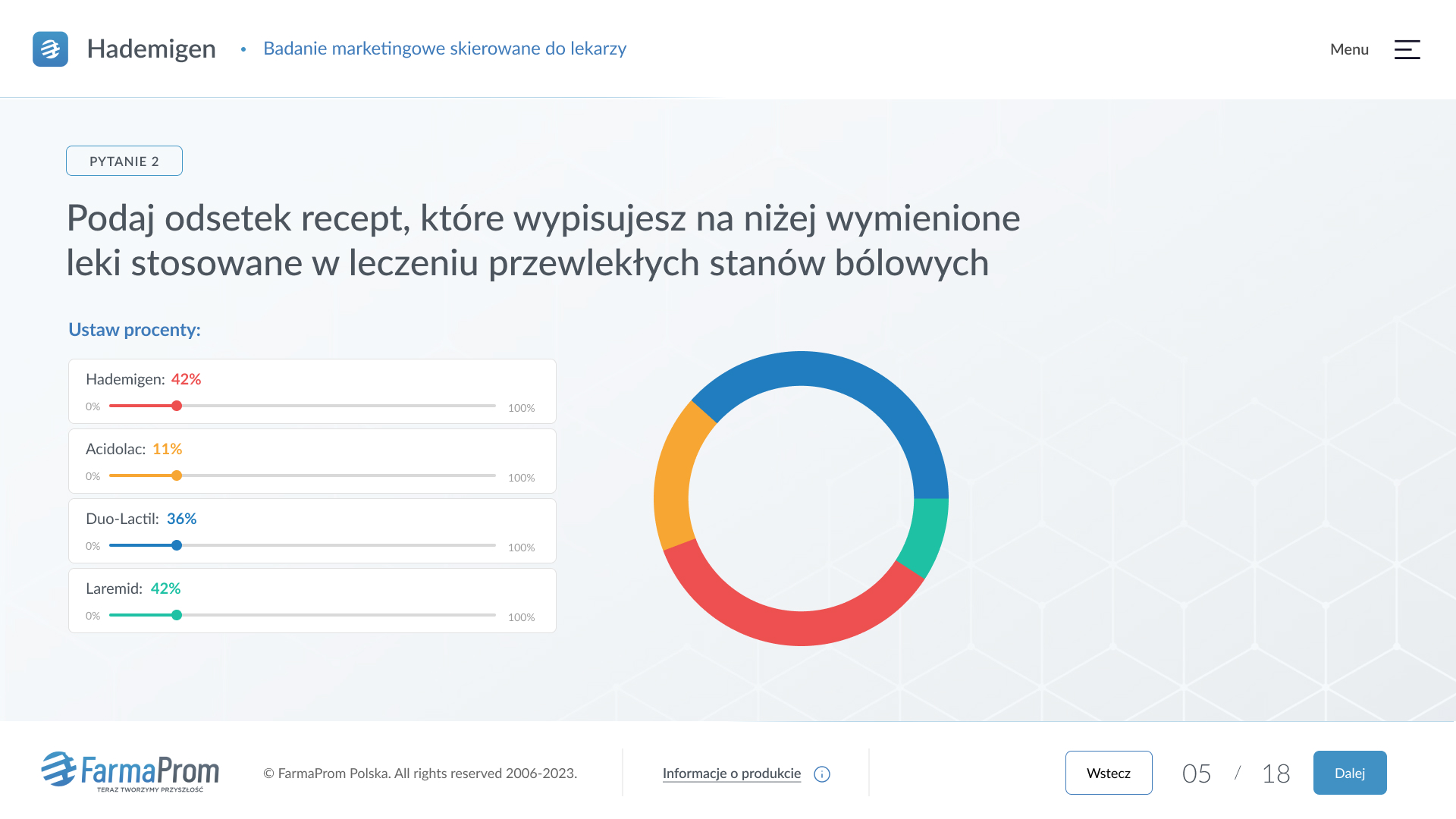Click the 100% label in Hademigen row
Screen dimensions: 1456x819
[x=522, y=408]
